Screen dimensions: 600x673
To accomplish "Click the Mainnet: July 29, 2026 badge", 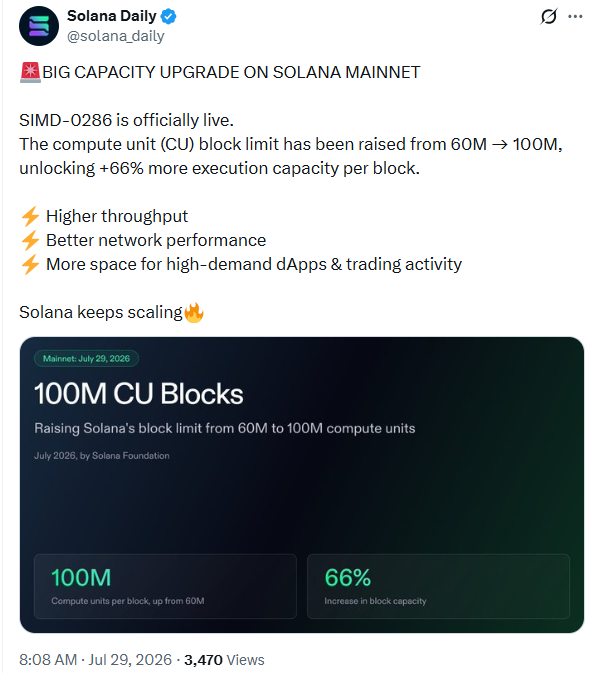I will [x=86, y=359].
